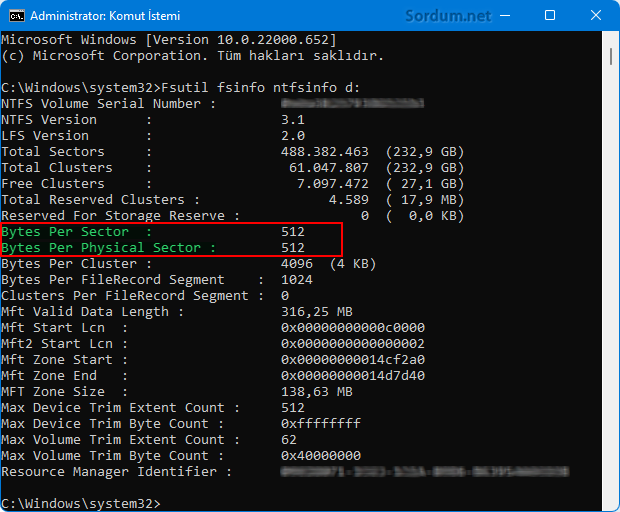Viewport: 620px width, 512px height.
Task: Click the '( 27,1 GB)' free space text
Action: click(x=425, y=184)
